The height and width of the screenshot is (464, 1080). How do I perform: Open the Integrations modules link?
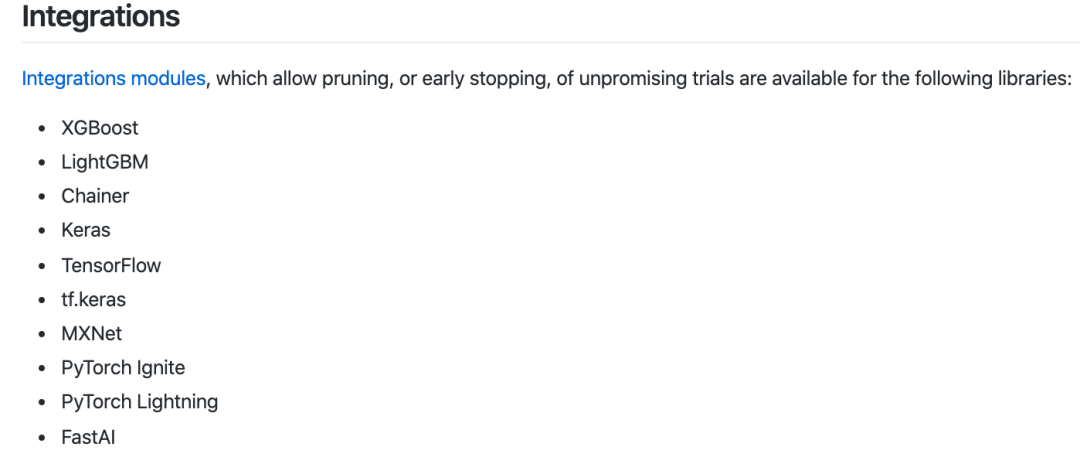(113, 78)
